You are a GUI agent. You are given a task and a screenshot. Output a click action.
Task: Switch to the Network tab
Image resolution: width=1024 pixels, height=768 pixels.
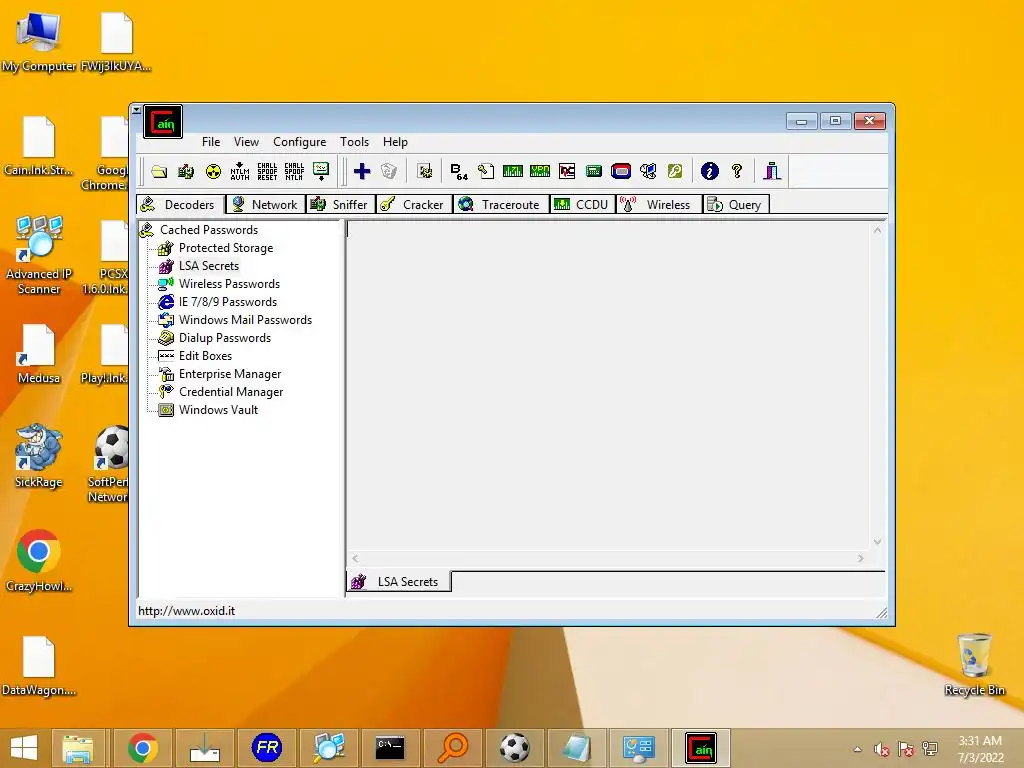pyautogui.click(x=265, y=204)
